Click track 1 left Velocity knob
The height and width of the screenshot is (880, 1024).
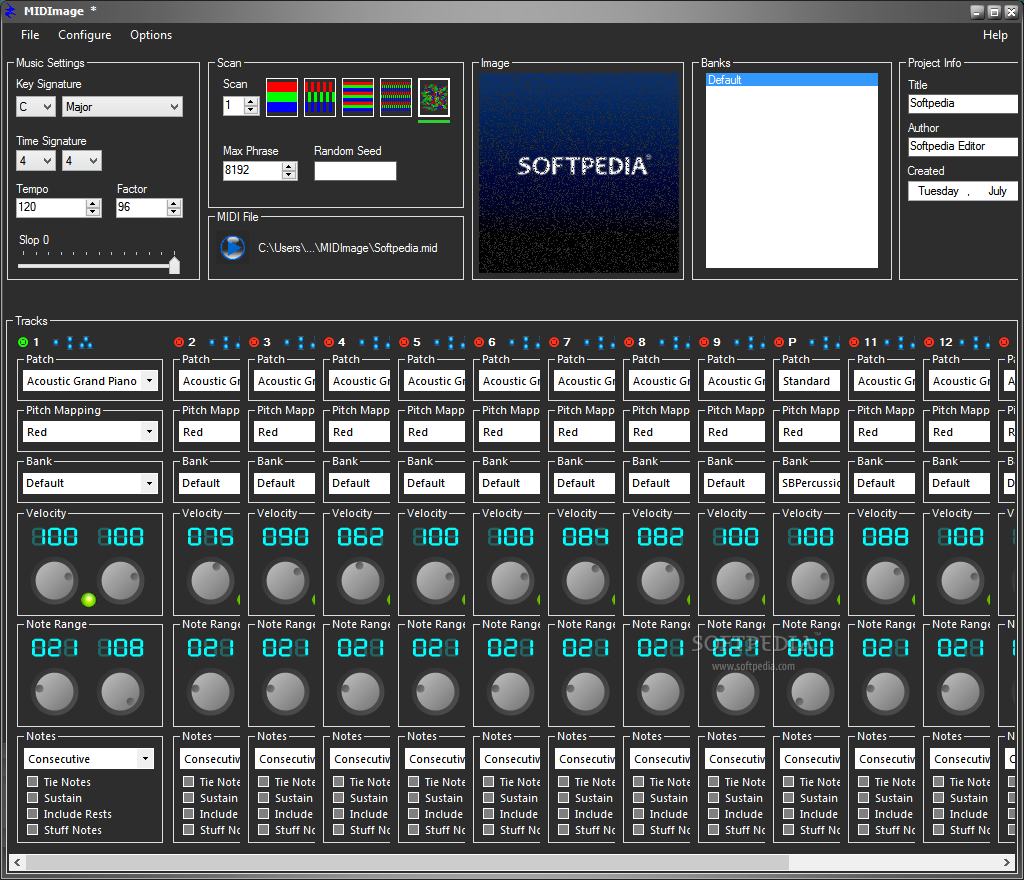coord(55,580)
